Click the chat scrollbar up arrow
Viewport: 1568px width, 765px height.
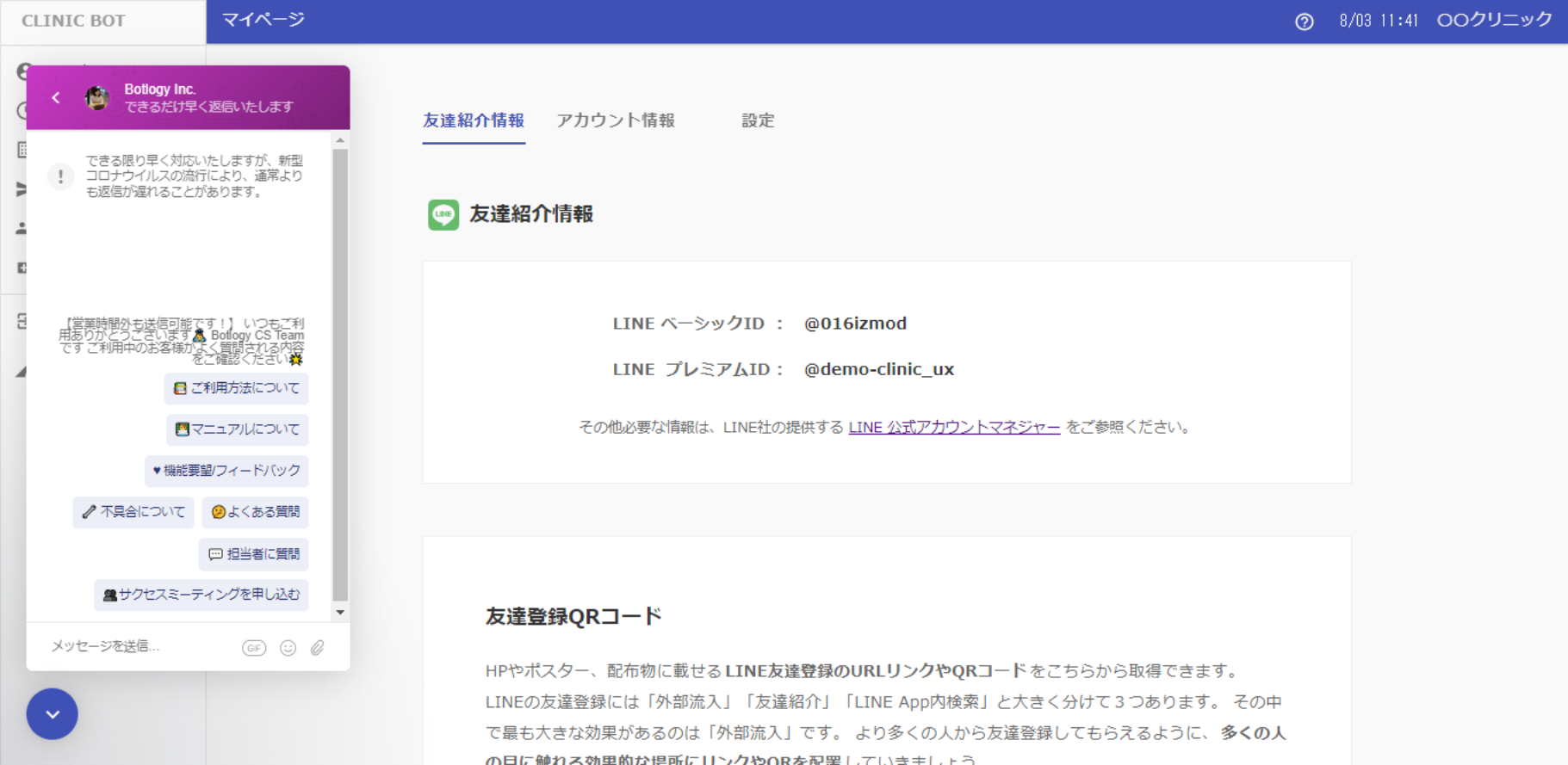(x=340, y=139)
